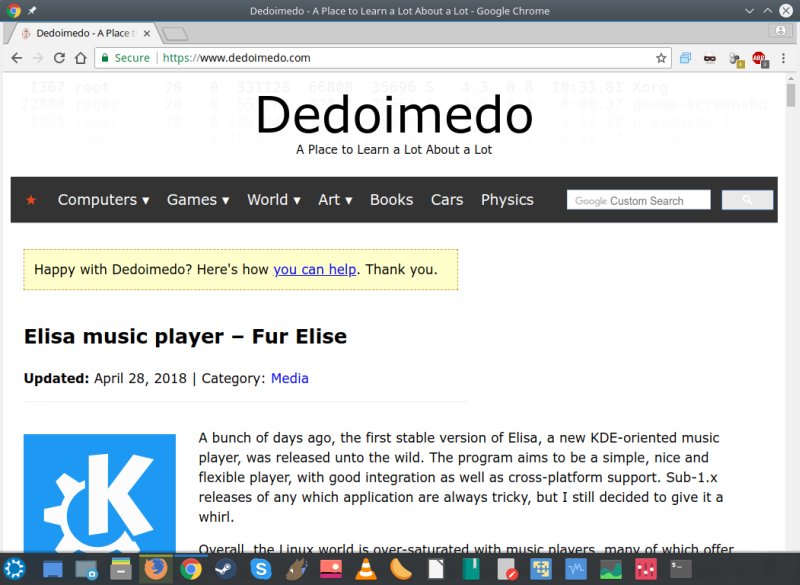This screenshot has width=800, height=585.
Task: Expand the Games menu
Action: click(198, 200)
